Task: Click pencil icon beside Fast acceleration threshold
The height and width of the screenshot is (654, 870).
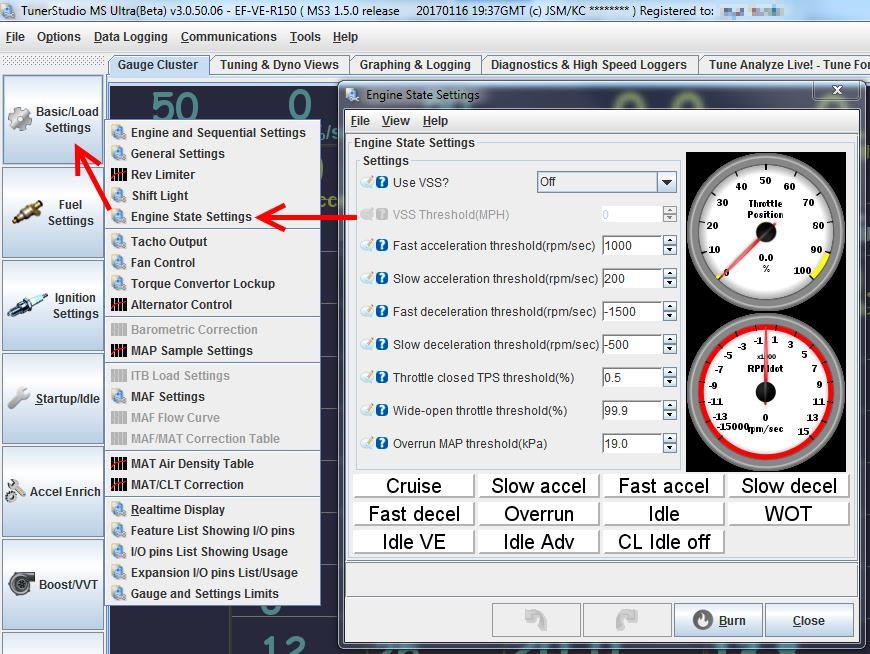Action: pyautogui.click(x=367, y=245)
